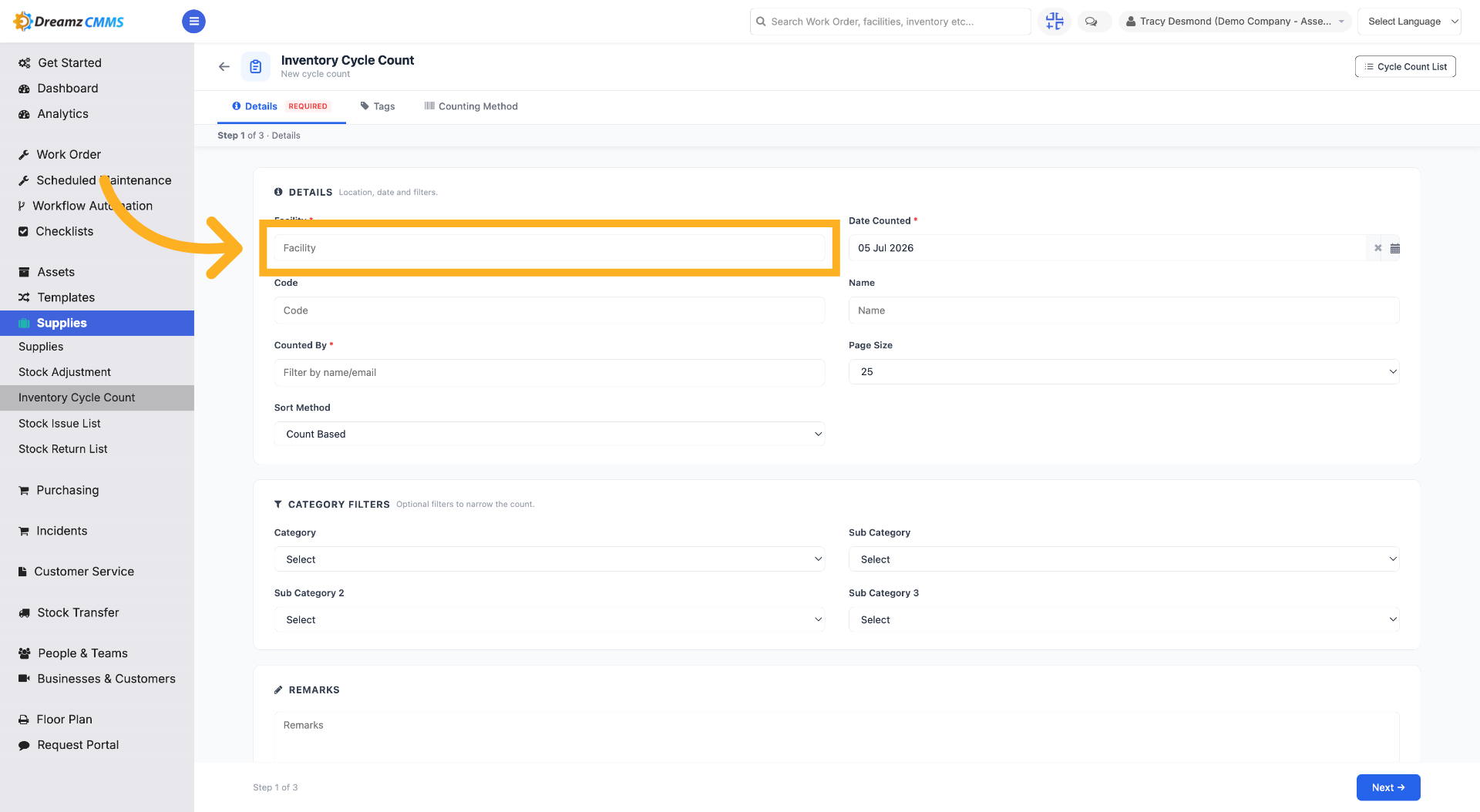Screen dimensions: 1480x812
Task: Click the back arrow icon
Action: pyautogui.click(x=224, y=67)
